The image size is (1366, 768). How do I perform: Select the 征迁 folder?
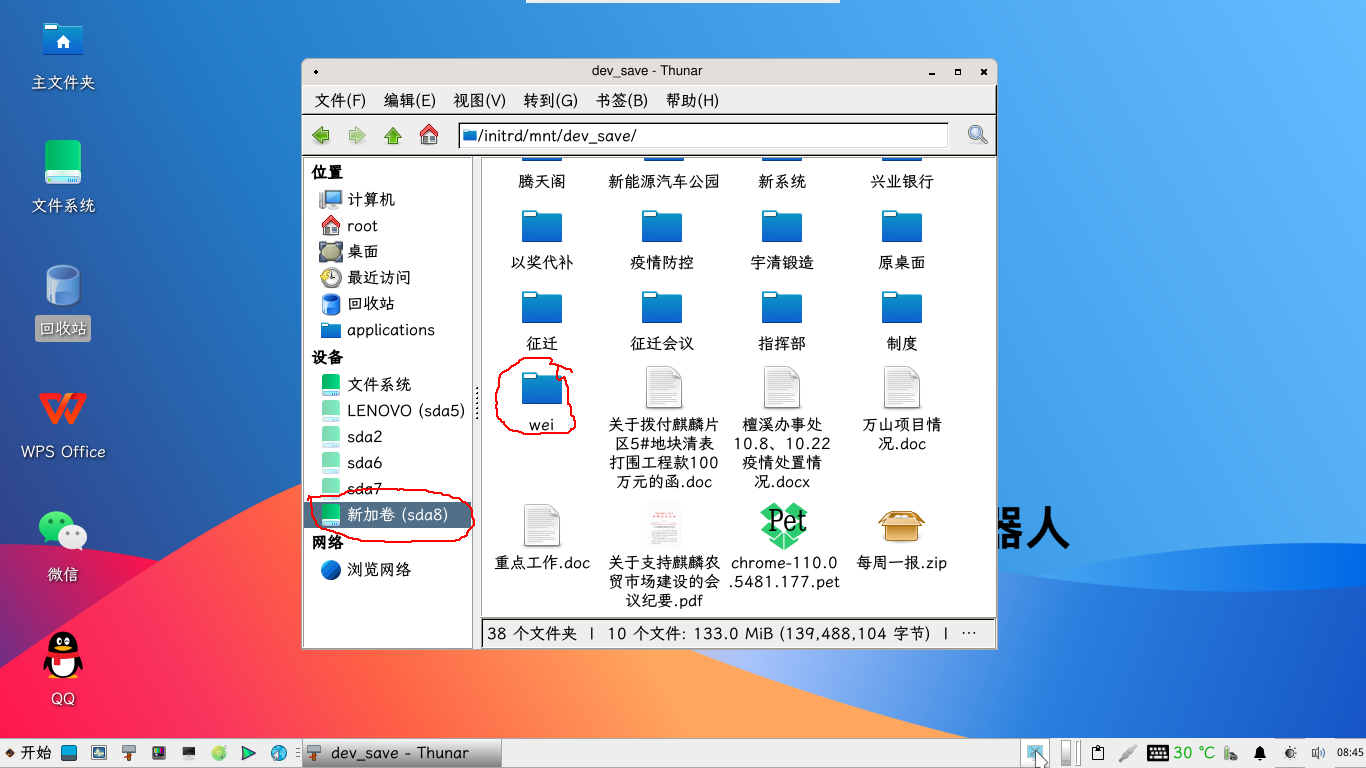coord(542,321)
